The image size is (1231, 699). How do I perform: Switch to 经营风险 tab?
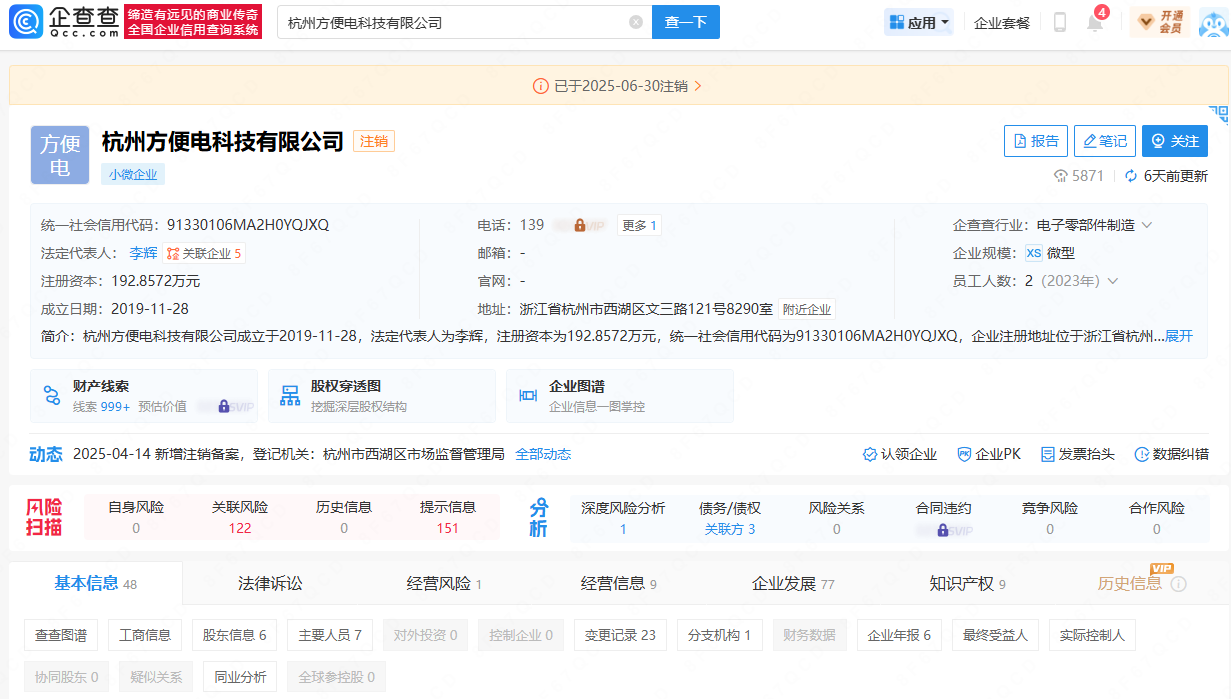pos(444,583)
